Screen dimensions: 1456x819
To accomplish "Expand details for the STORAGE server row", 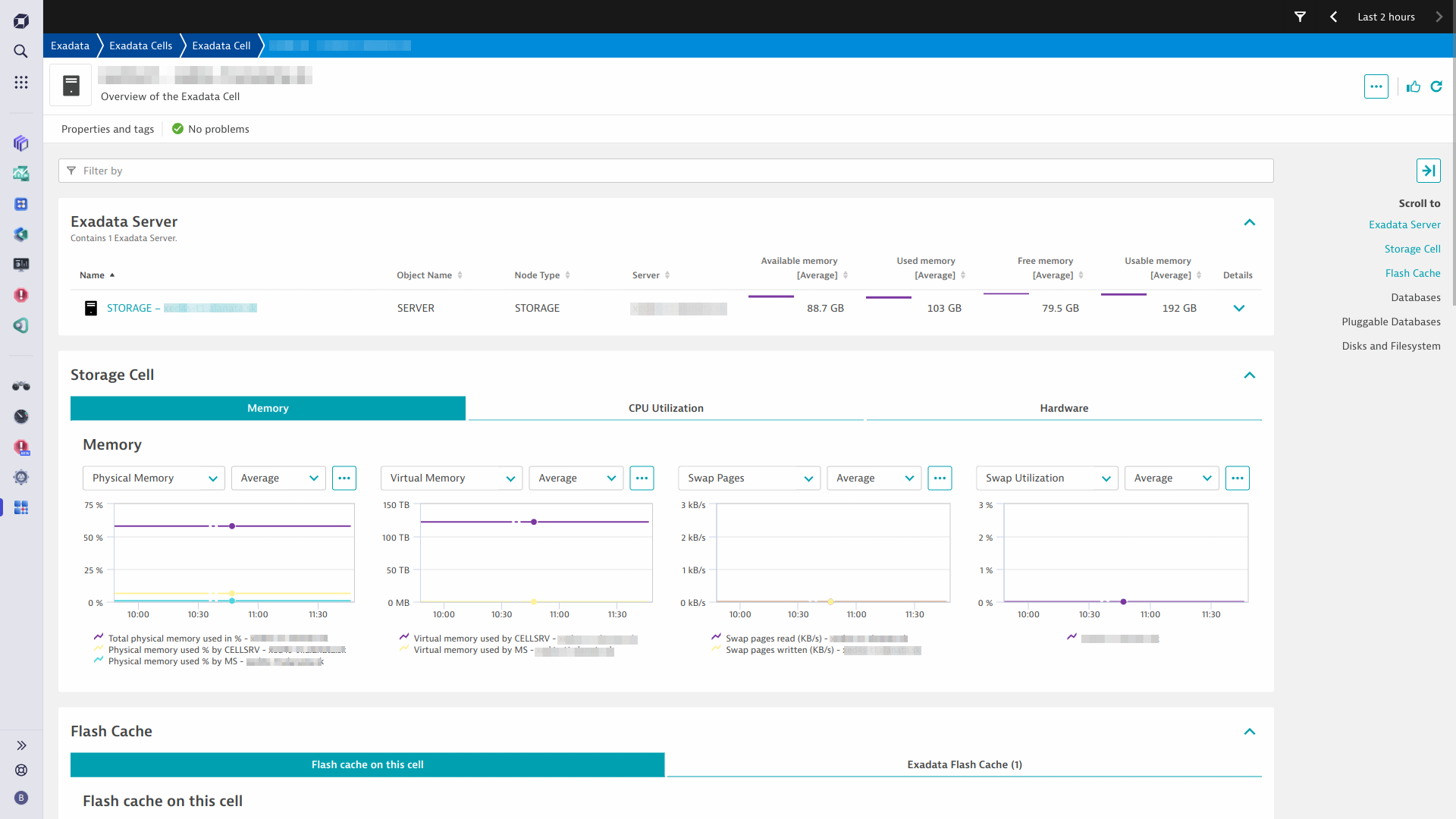I will tap(1239, 308).
